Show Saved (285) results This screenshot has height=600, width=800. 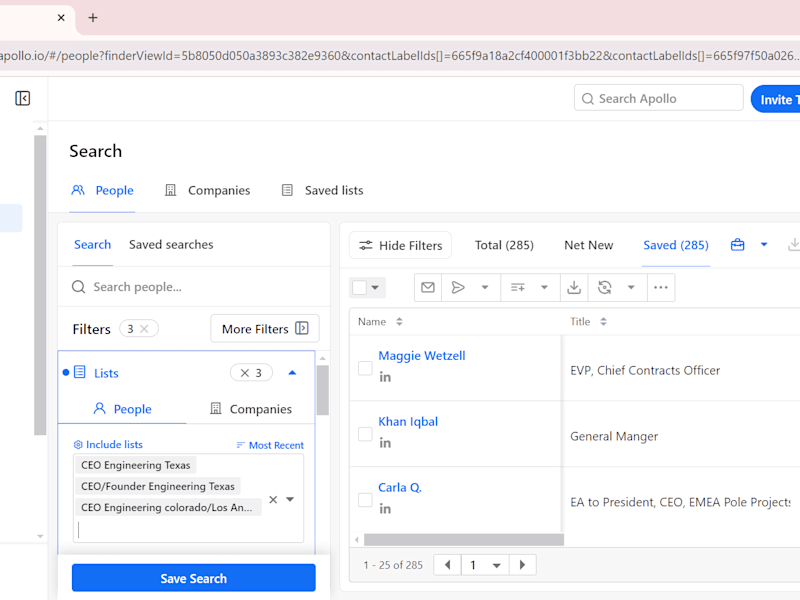[676, 245]
